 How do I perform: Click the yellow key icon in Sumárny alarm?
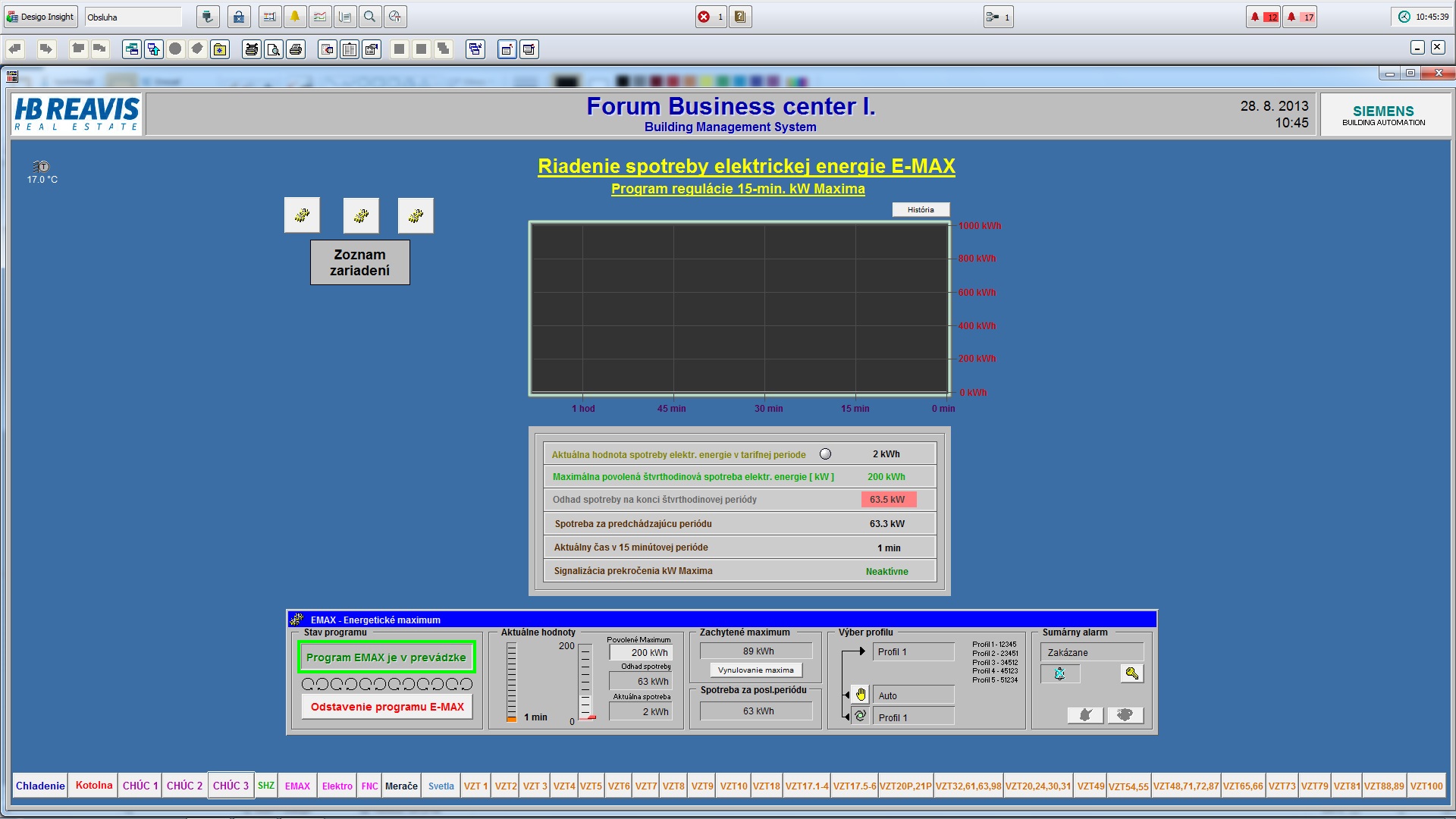1131,673
